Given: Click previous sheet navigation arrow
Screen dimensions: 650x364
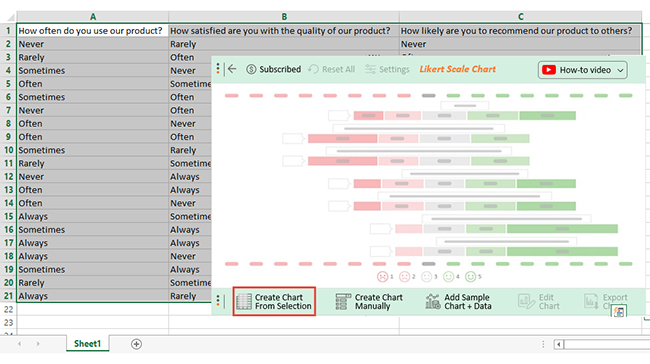Looking at the screenshot, I should pos(19,344).
